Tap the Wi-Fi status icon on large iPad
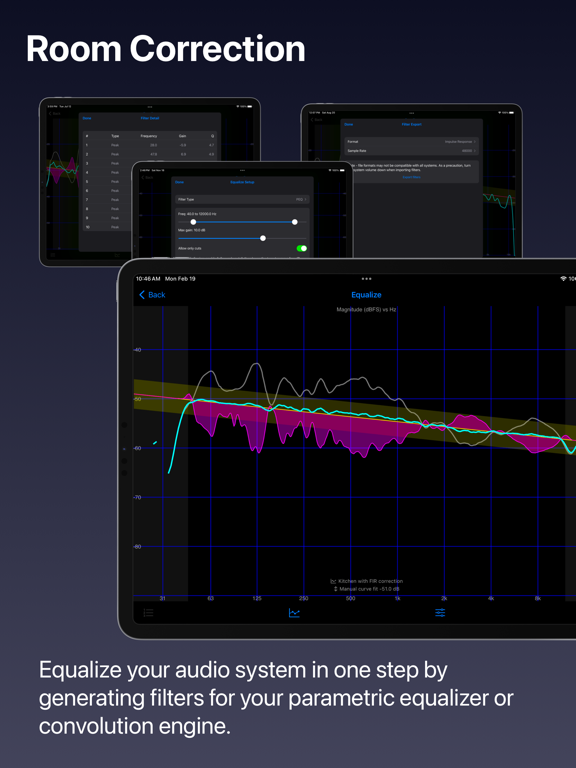The height and width of the screenshot is (768, 576). pos(563,279)
